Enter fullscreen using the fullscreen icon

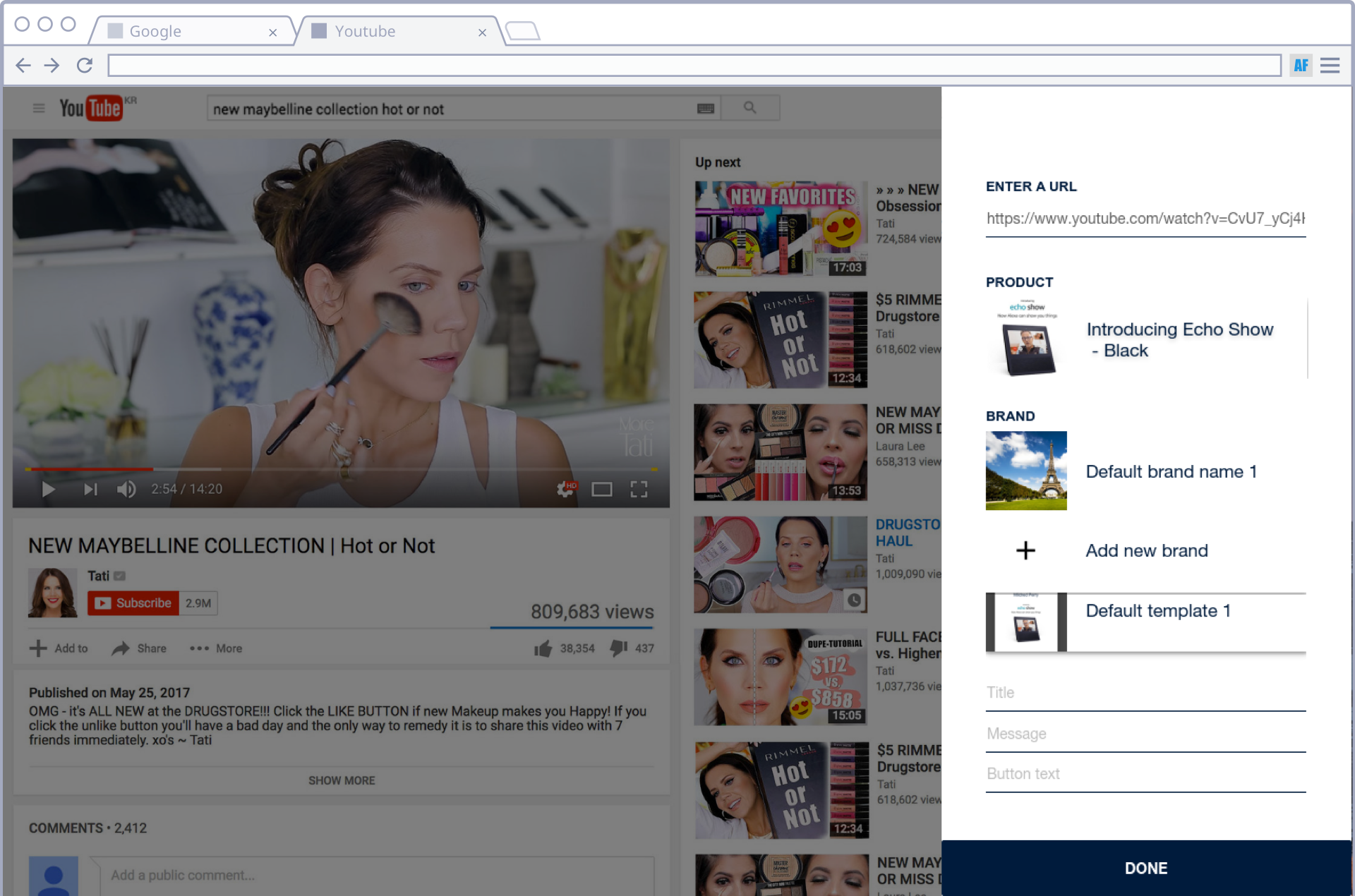click(639, 489)
